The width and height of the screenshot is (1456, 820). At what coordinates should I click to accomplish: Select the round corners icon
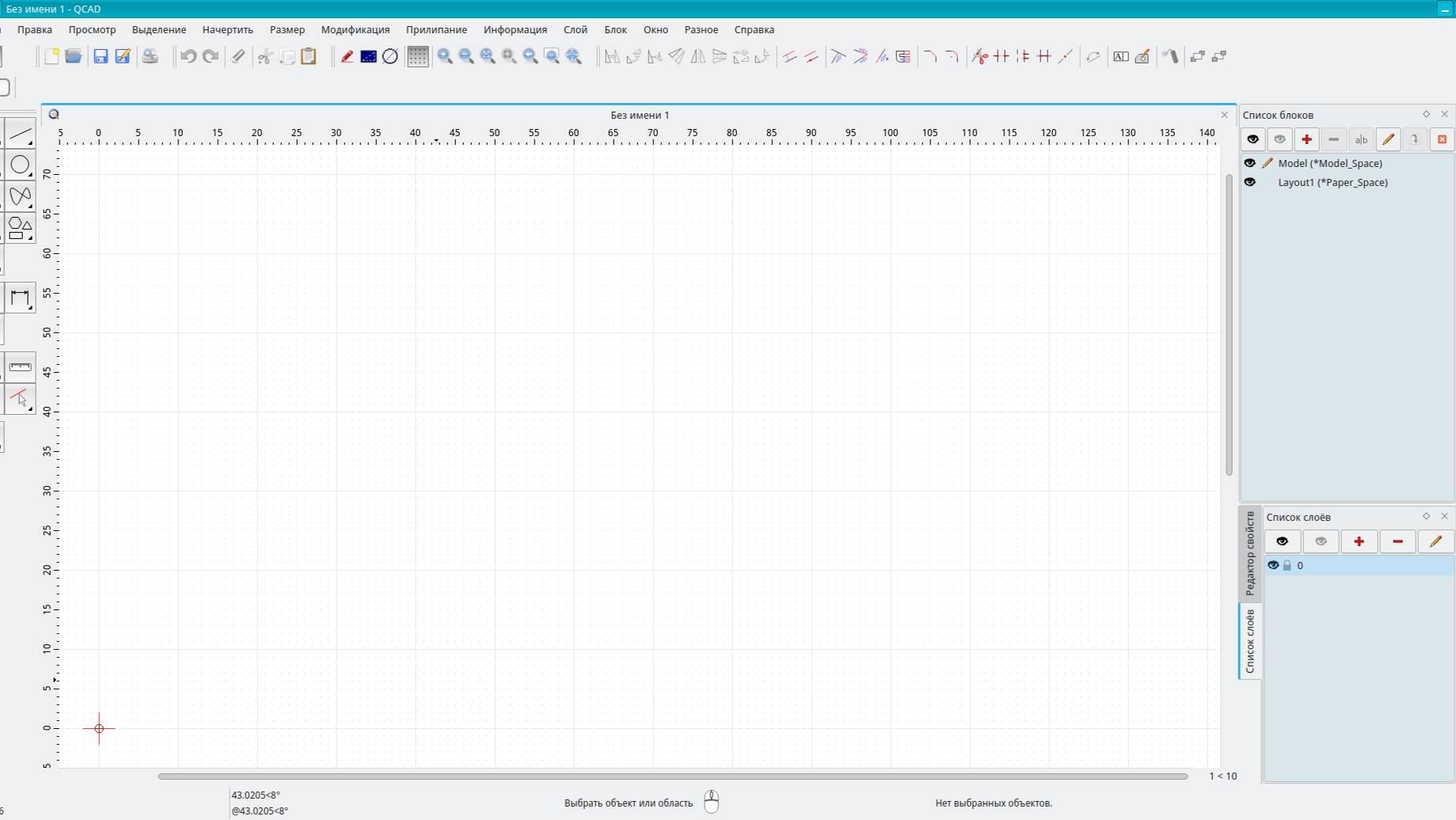(x=952, y=56)
